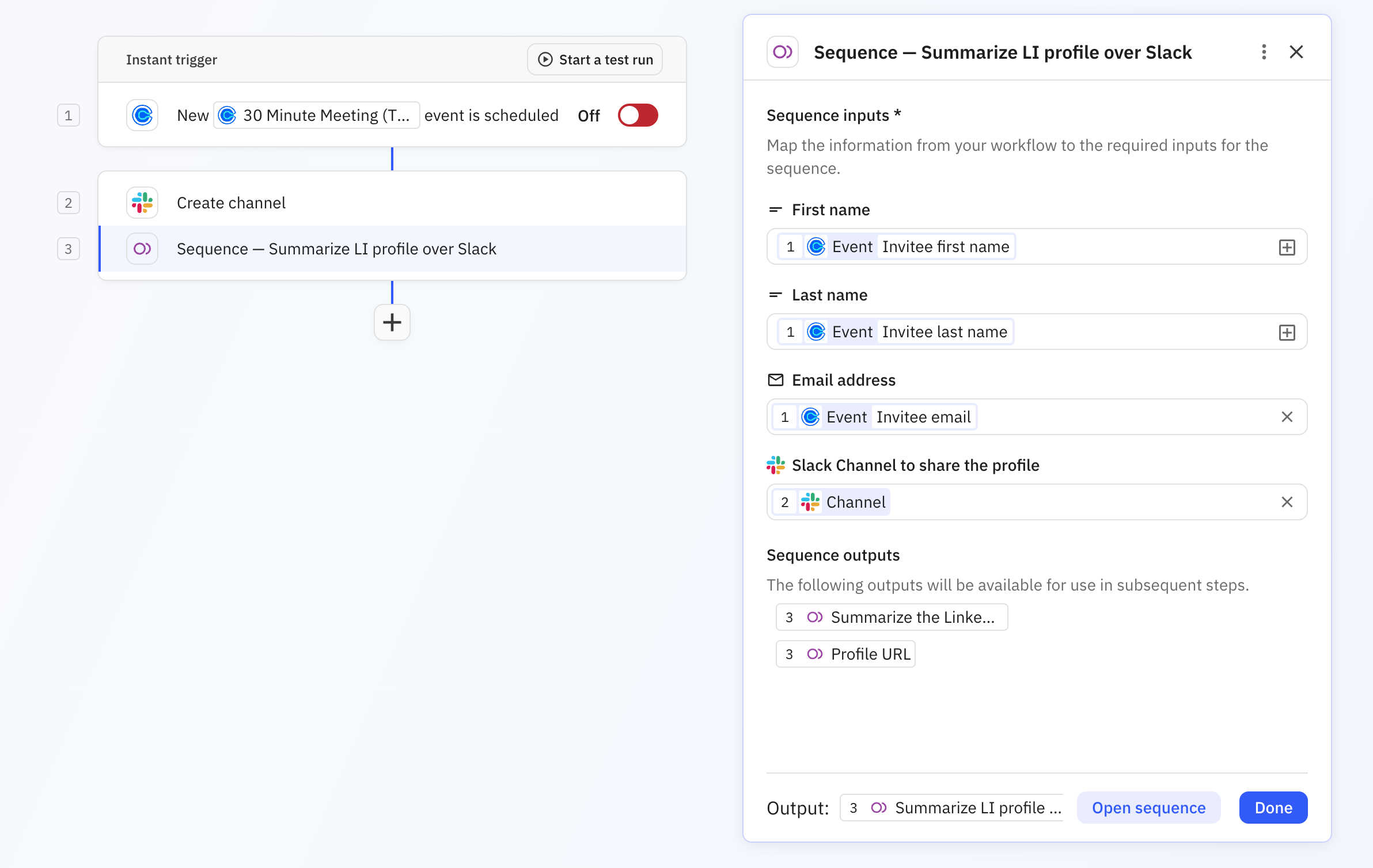Click the Done button
Viewport: 1373px width, 868px height.
click(x=1273, y=808)
